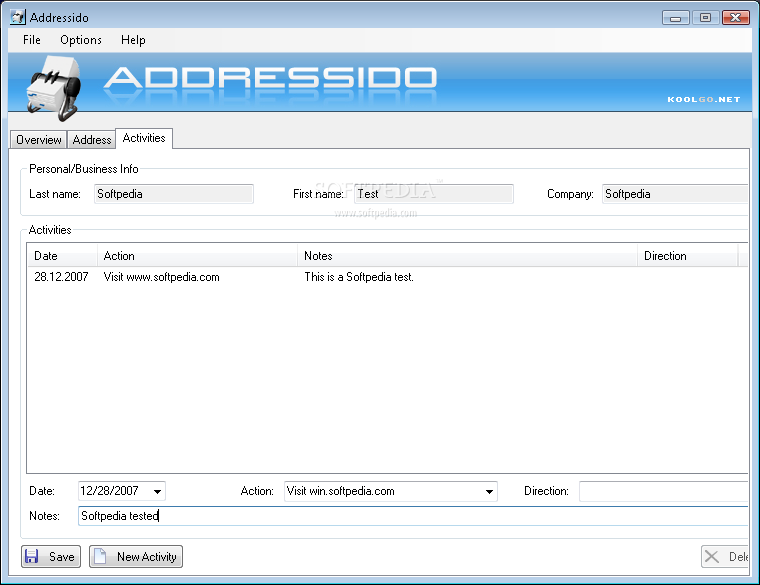Screen dimensions: 760x585
Task: Click the Notes input field
Action: click(413, 516)
